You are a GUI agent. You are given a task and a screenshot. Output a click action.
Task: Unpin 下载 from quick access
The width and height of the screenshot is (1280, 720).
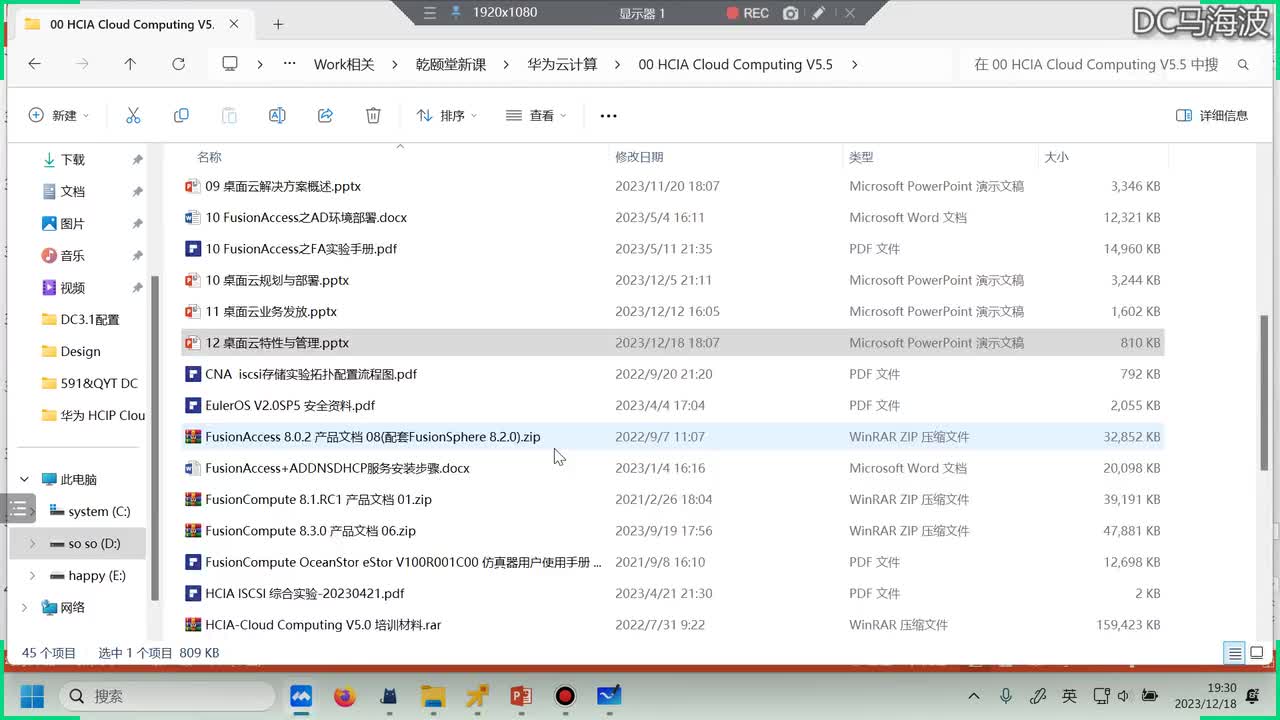pyautogui.click(x=137, y=160)
